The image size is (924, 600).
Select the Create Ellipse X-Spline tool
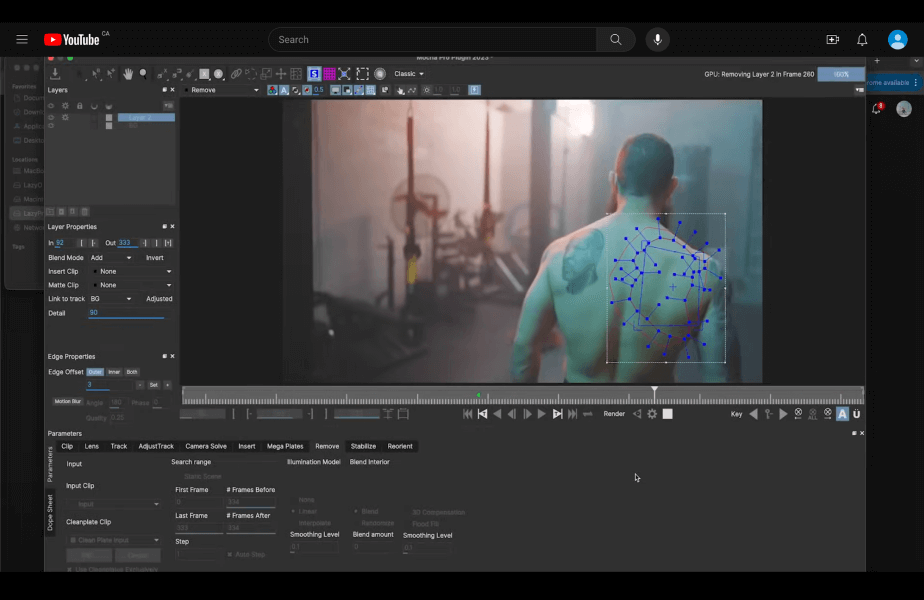(x=219, y=74)
